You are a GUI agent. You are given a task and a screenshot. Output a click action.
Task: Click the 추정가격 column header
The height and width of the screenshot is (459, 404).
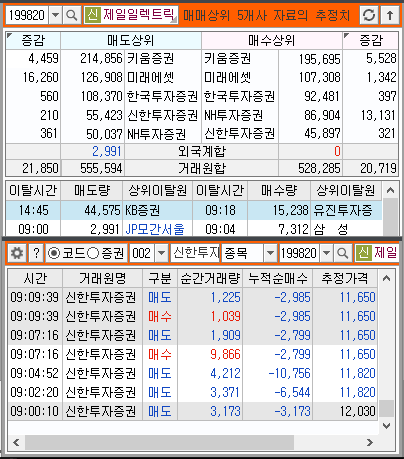pyautogui.click(x=345, y=279)
